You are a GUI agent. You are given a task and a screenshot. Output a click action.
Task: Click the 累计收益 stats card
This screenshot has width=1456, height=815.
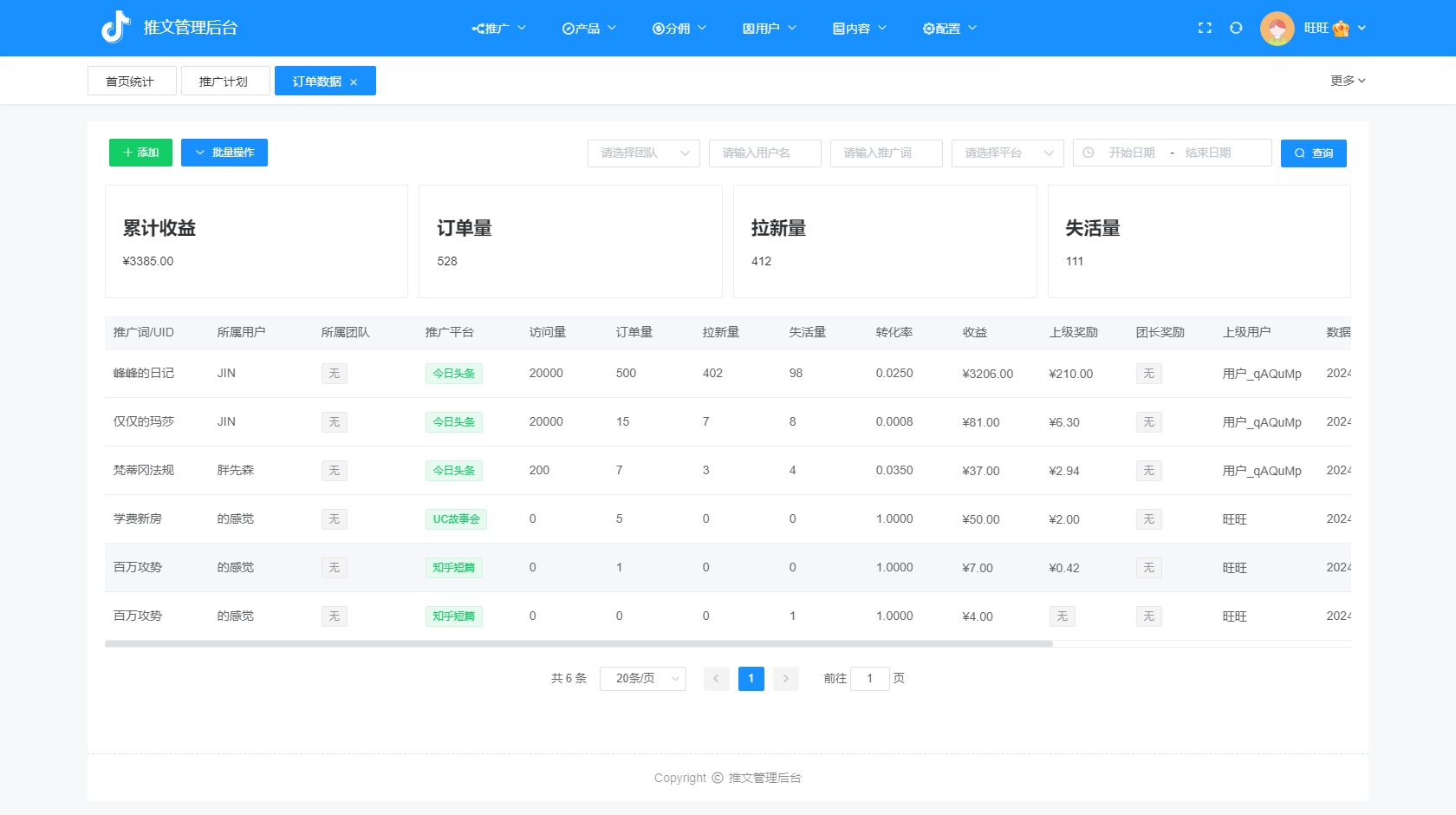pos(257,242)
